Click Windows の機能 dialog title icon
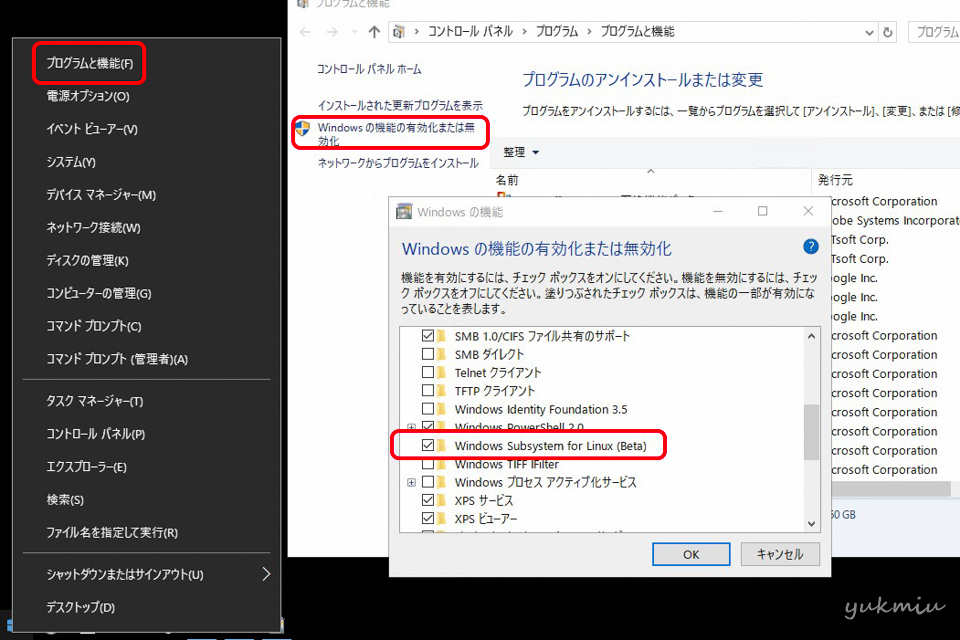 point(404,211)
